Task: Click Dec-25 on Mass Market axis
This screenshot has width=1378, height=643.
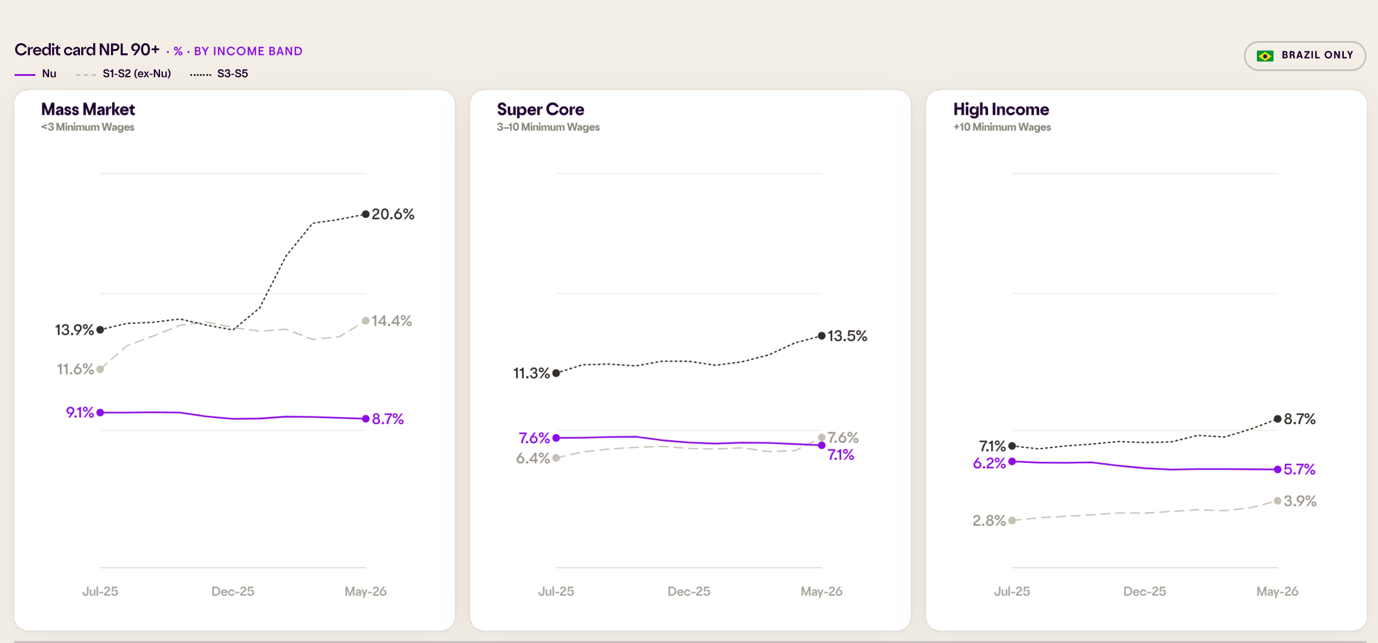Action: (233, 591)
